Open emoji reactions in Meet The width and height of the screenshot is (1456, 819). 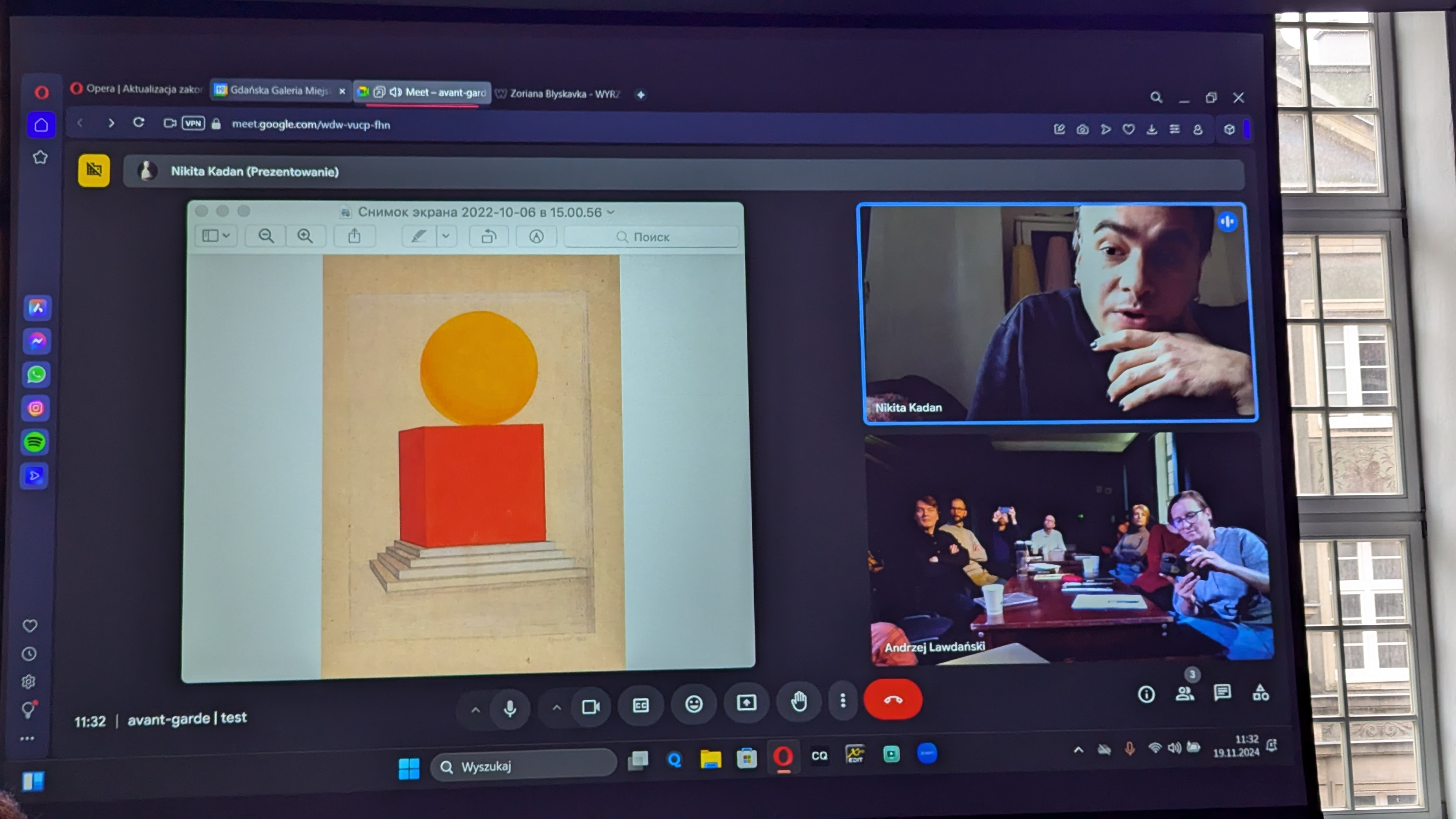coord(694,704)
